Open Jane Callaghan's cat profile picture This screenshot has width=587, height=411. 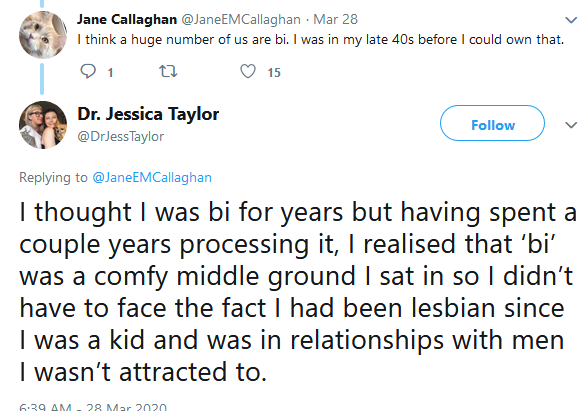[x=43, y=35]
